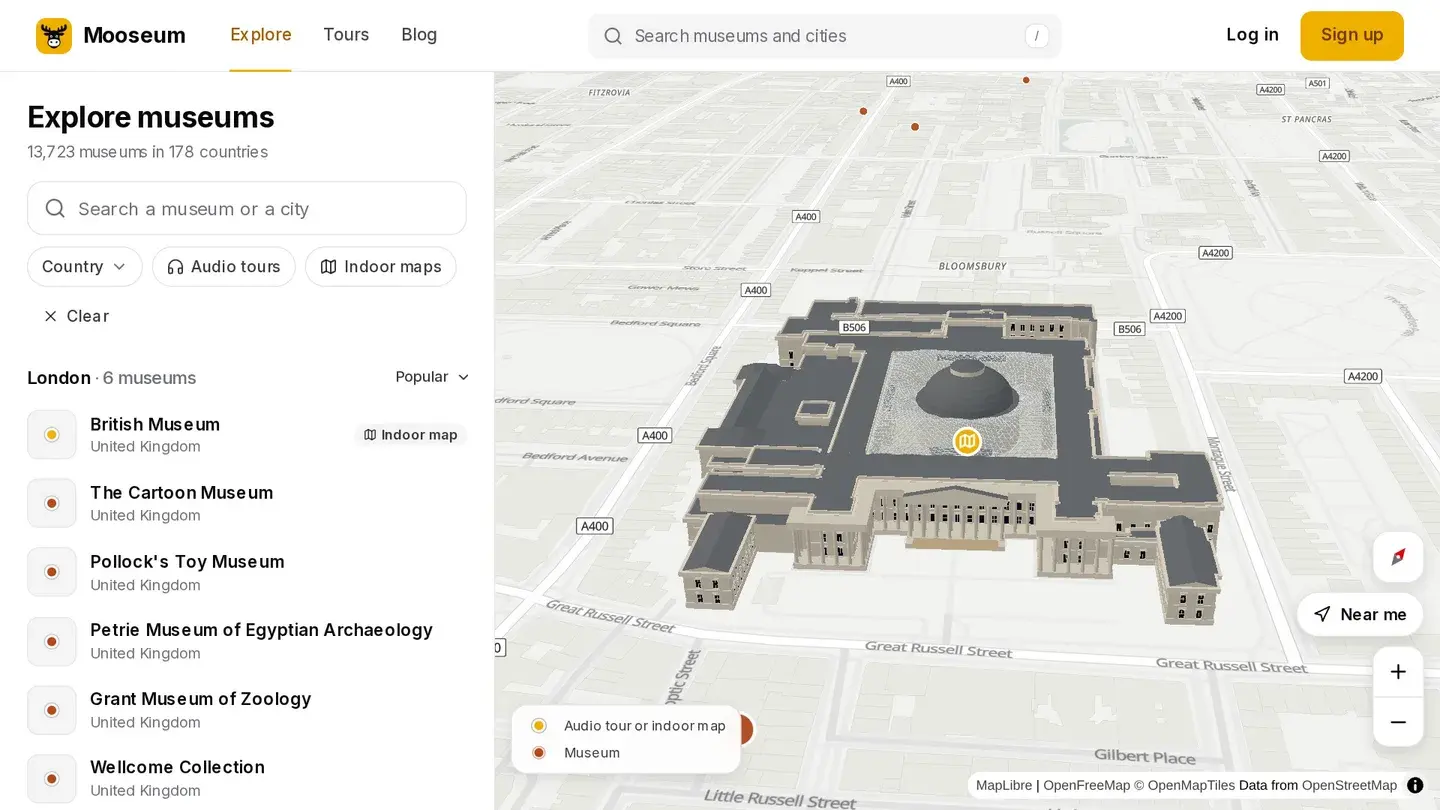Select Grant Museum of Zoology entry
The height and width of the screenshot is (810, 1440).
(x=247, y=710)
